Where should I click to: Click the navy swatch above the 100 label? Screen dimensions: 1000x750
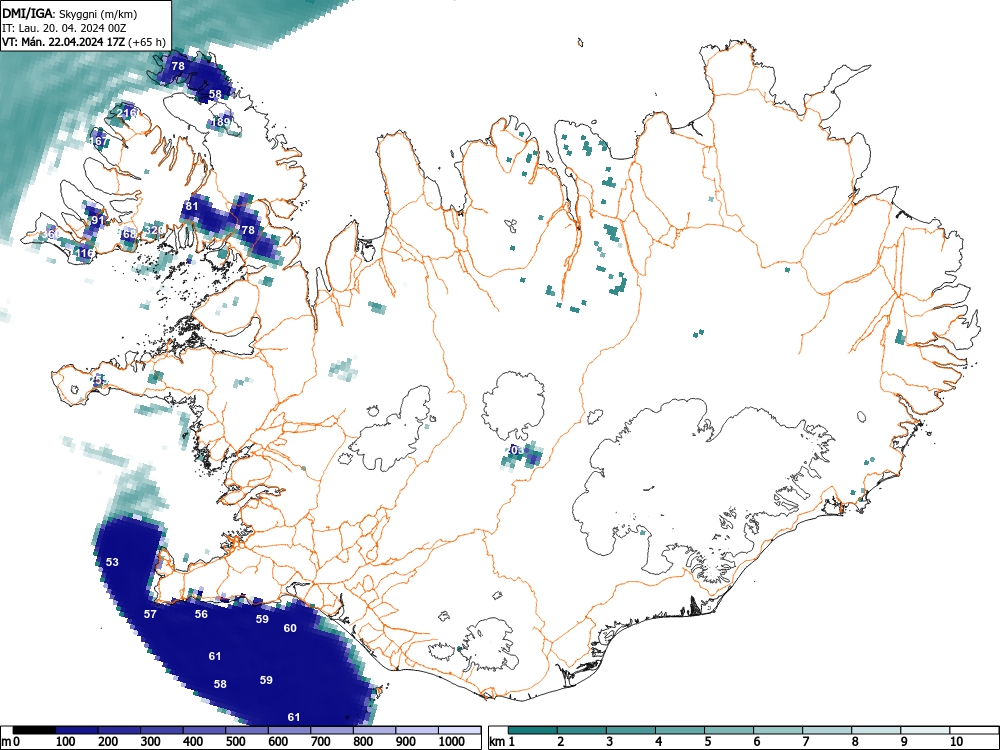click(x=77, y=730)
